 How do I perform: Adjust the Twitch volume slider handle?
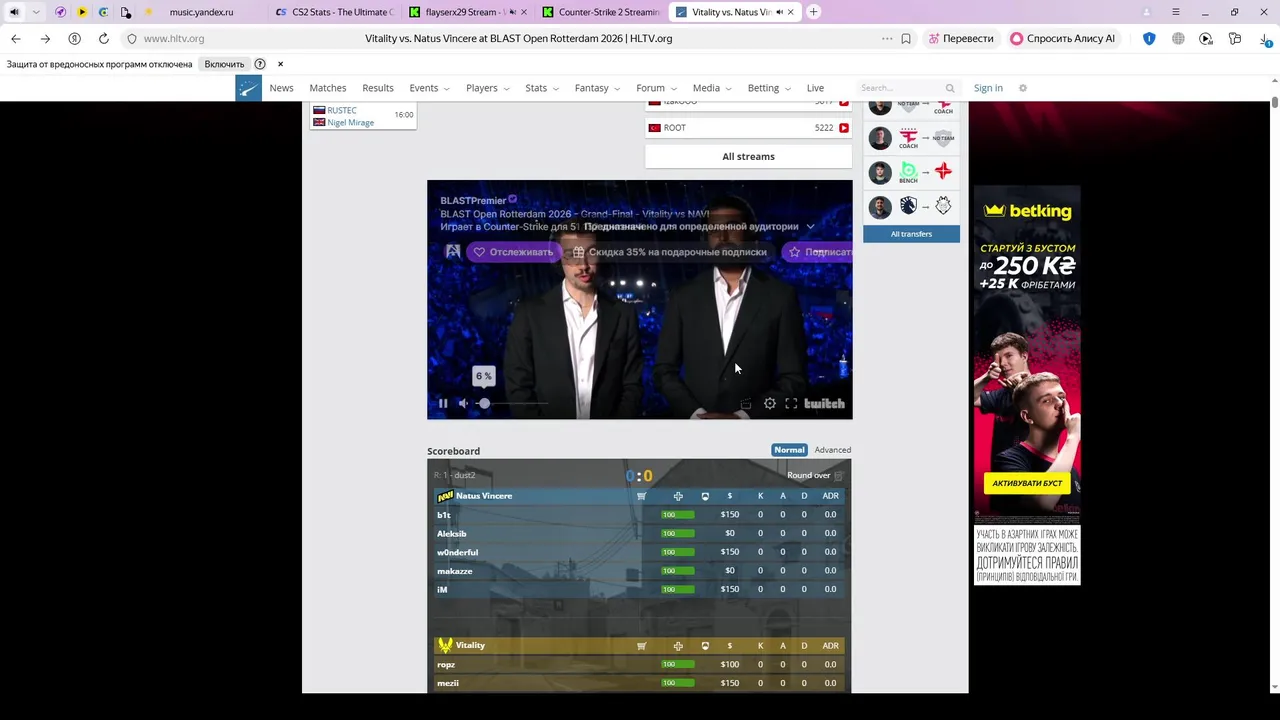[484, 403]
